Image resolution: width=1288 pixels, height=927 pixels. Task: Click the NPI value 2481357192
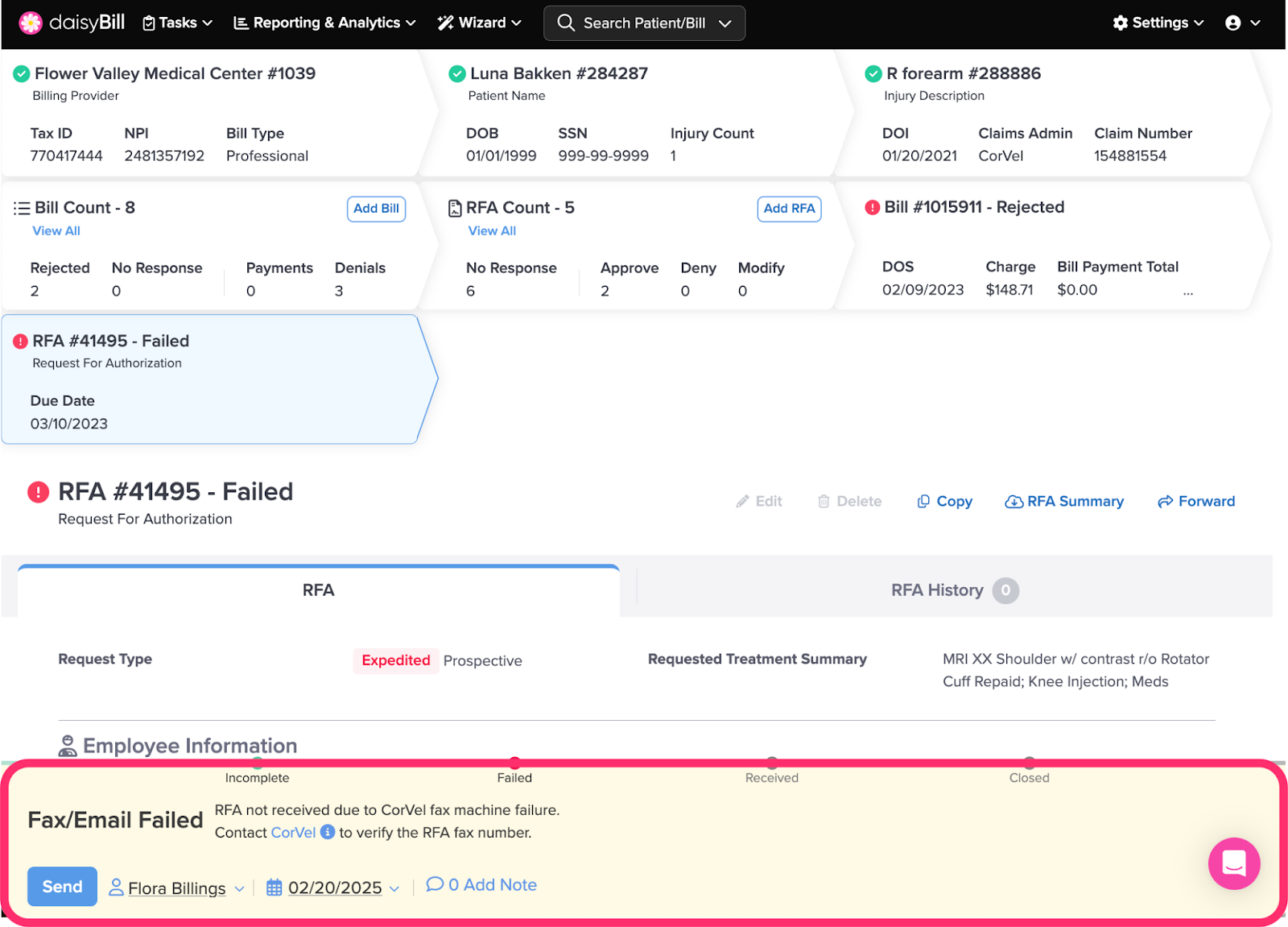[164, 156]
